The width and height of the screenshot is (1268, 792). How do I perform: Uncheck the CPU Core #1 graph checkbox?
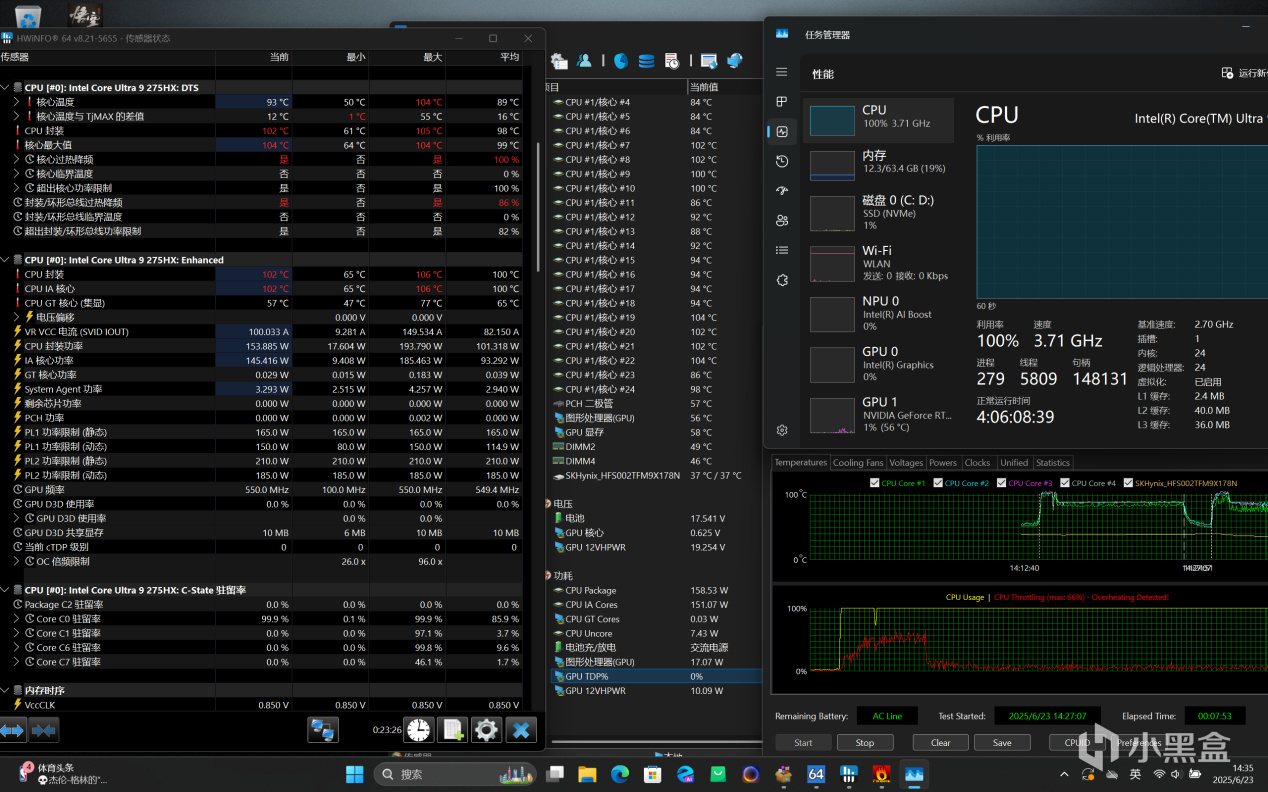[x=876, y=483]
